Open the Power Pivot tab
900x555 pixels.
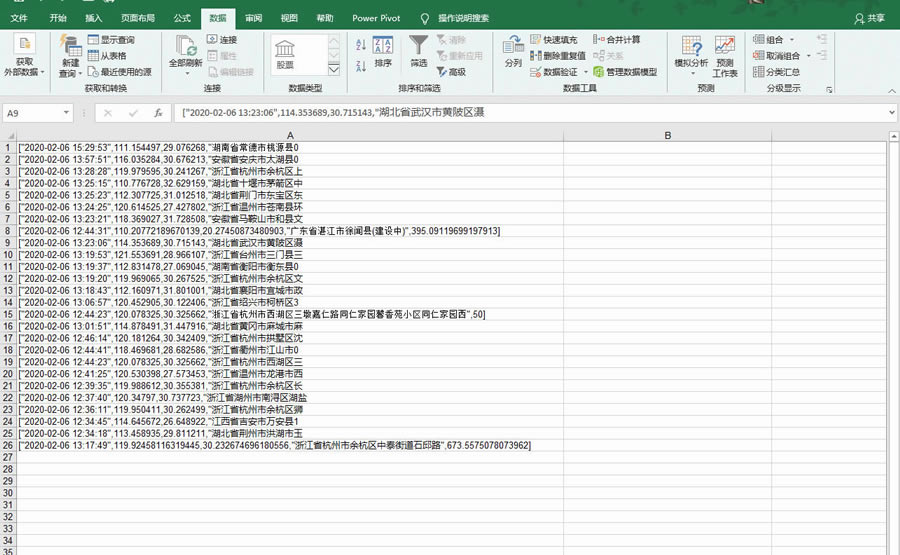(376, 18)
